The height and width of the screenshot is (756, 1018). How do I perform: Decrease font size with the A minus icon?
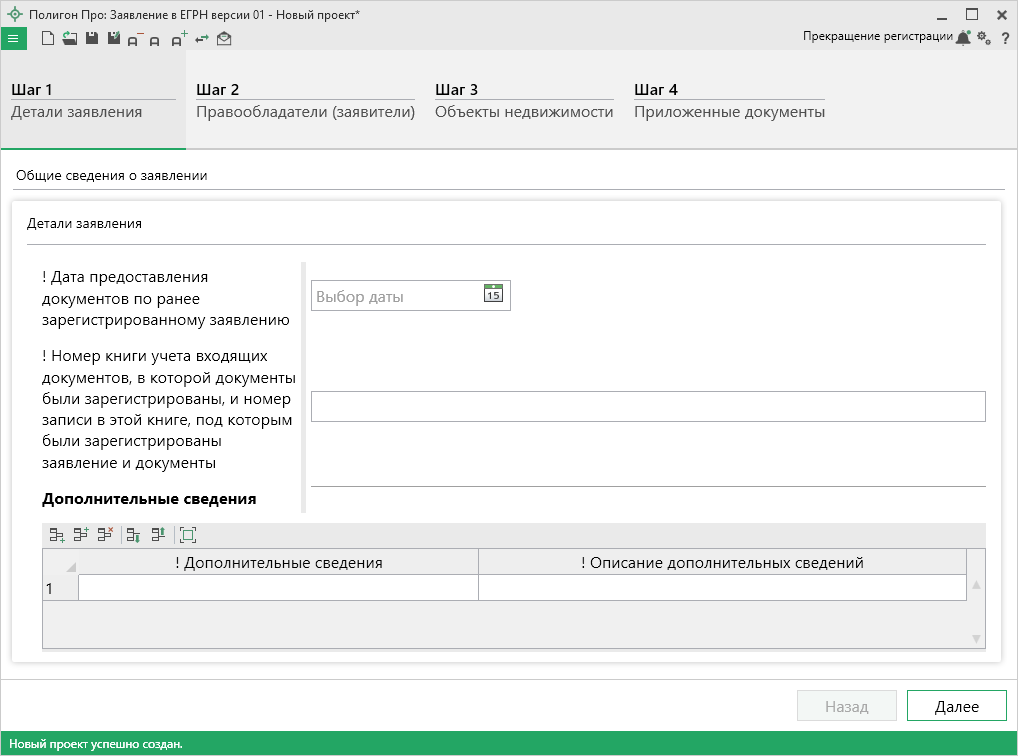135,39
